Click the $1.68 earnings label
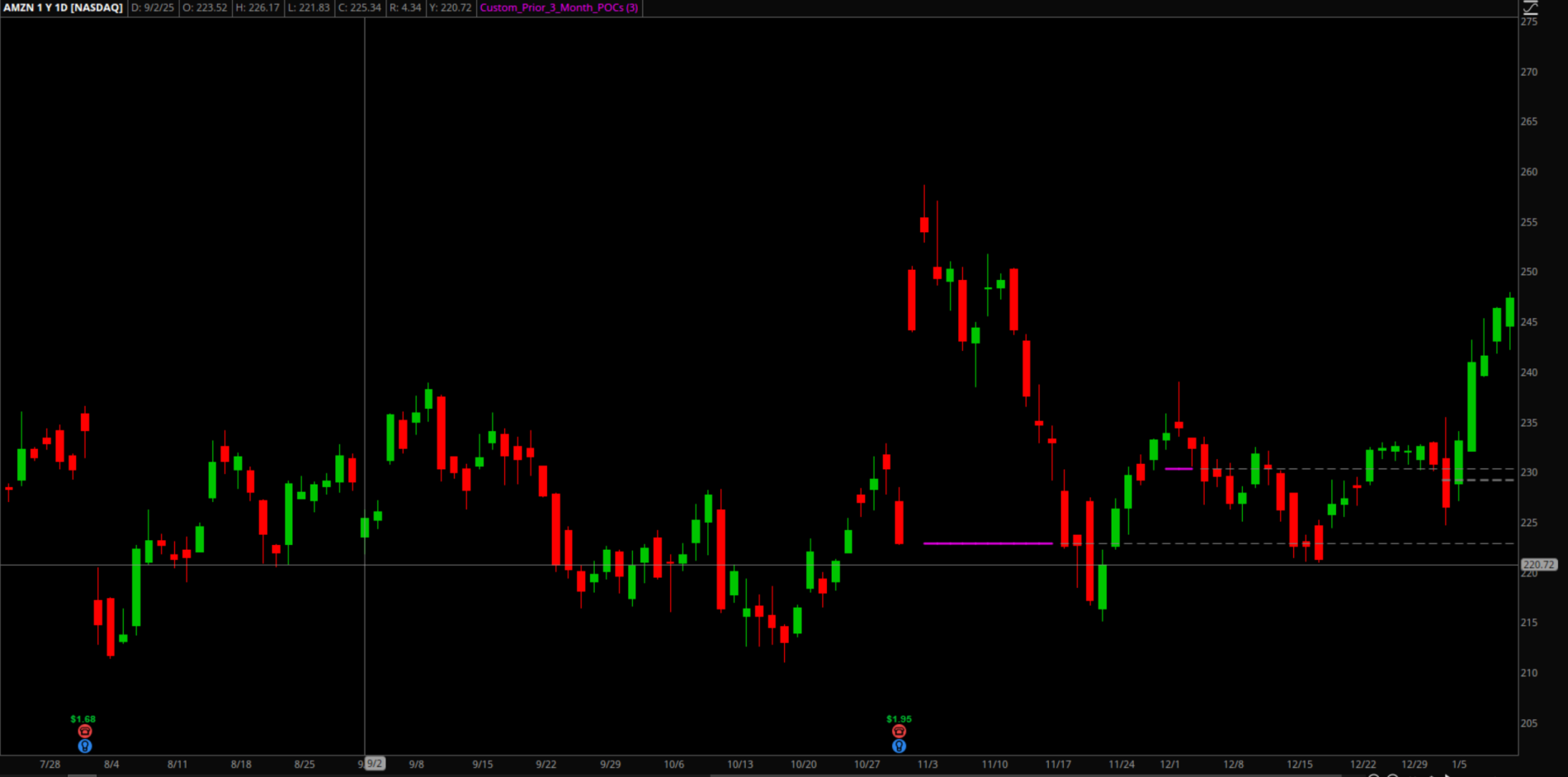This screenshot has height=777, width=1568. (x=83, y=719)
